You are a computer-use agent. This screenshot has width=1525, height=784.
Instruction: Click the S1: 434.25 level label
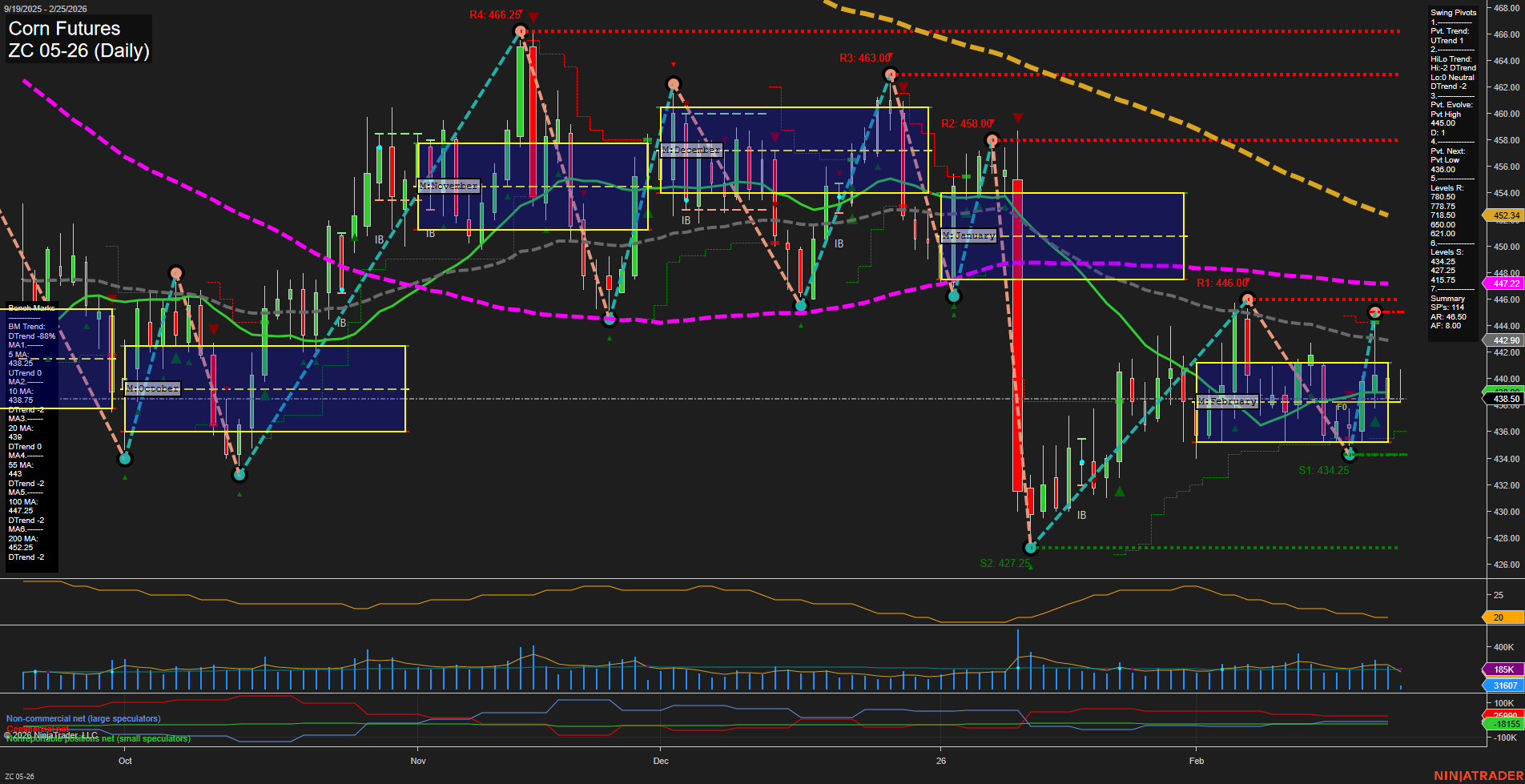(x=1326, y=468)
